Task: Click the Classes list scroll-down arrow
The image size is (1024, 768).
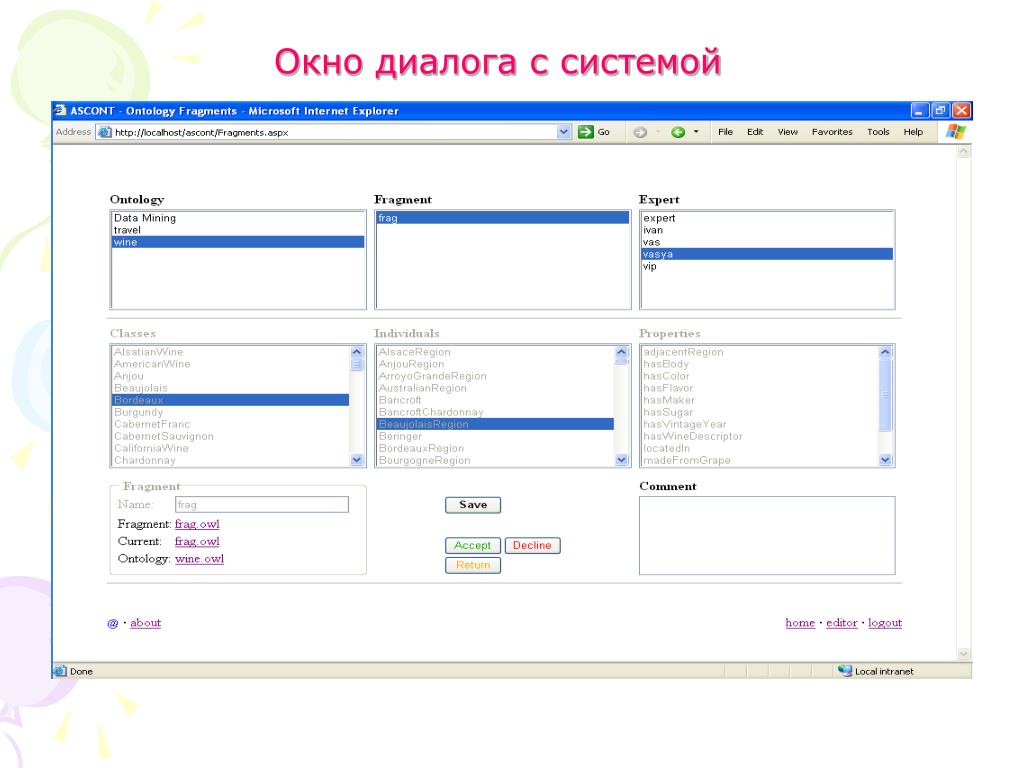Action: 357,460
